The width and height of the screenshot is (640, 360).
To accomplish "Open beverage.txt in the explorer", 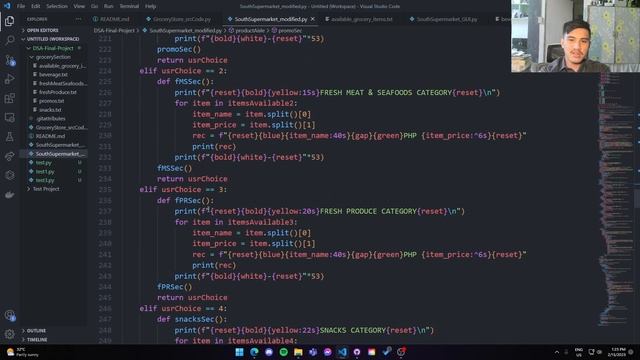I will (53, 75).
